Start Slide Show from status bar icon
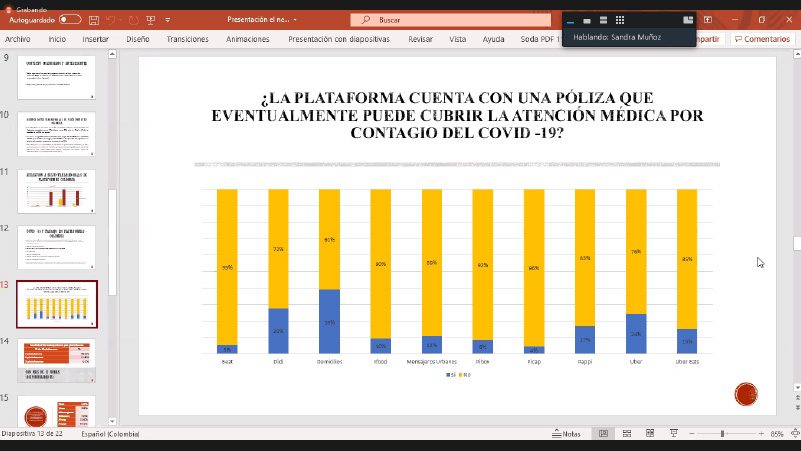The width and height of the screenshot is (801, 451). pyautogui.click(x=674, y=434)
